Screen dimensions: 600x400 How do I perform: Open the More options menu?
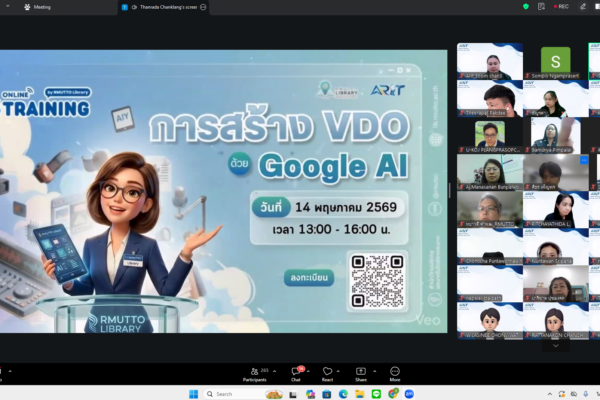395,374
